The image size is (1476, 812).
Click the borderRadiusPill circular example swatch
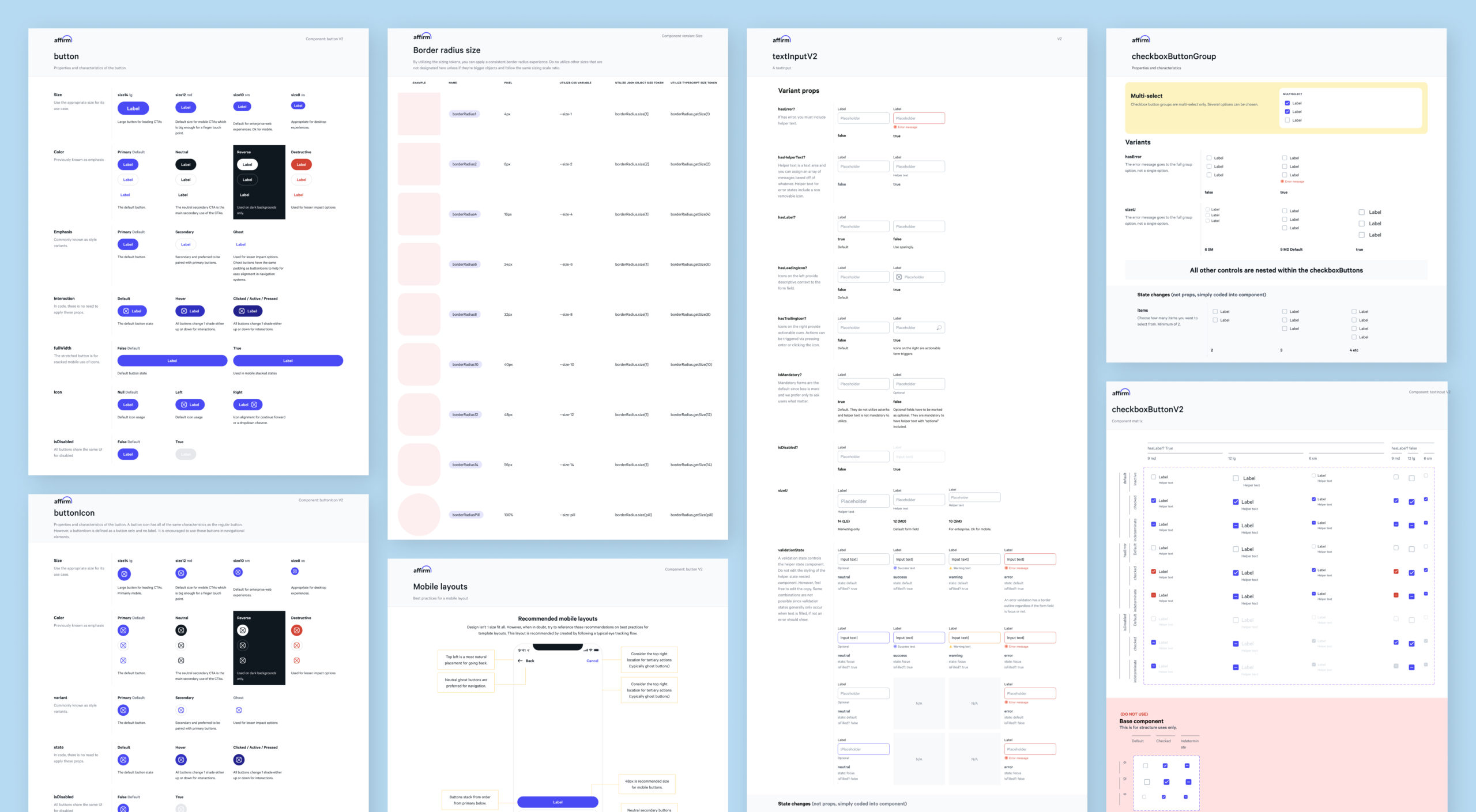419,515
